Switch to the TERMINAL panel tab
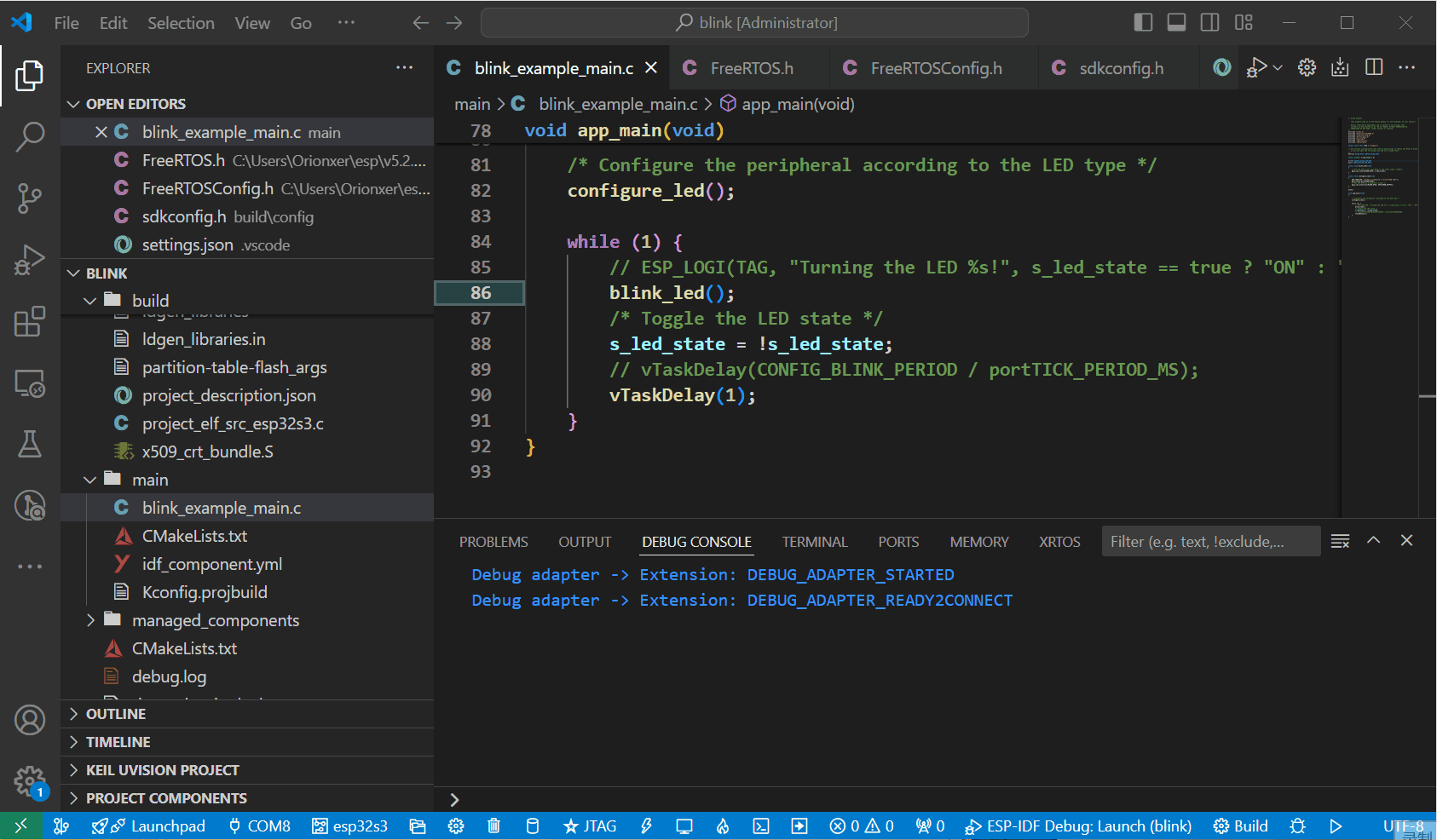This screenshot has height=840, width=1437. [815, 542]
